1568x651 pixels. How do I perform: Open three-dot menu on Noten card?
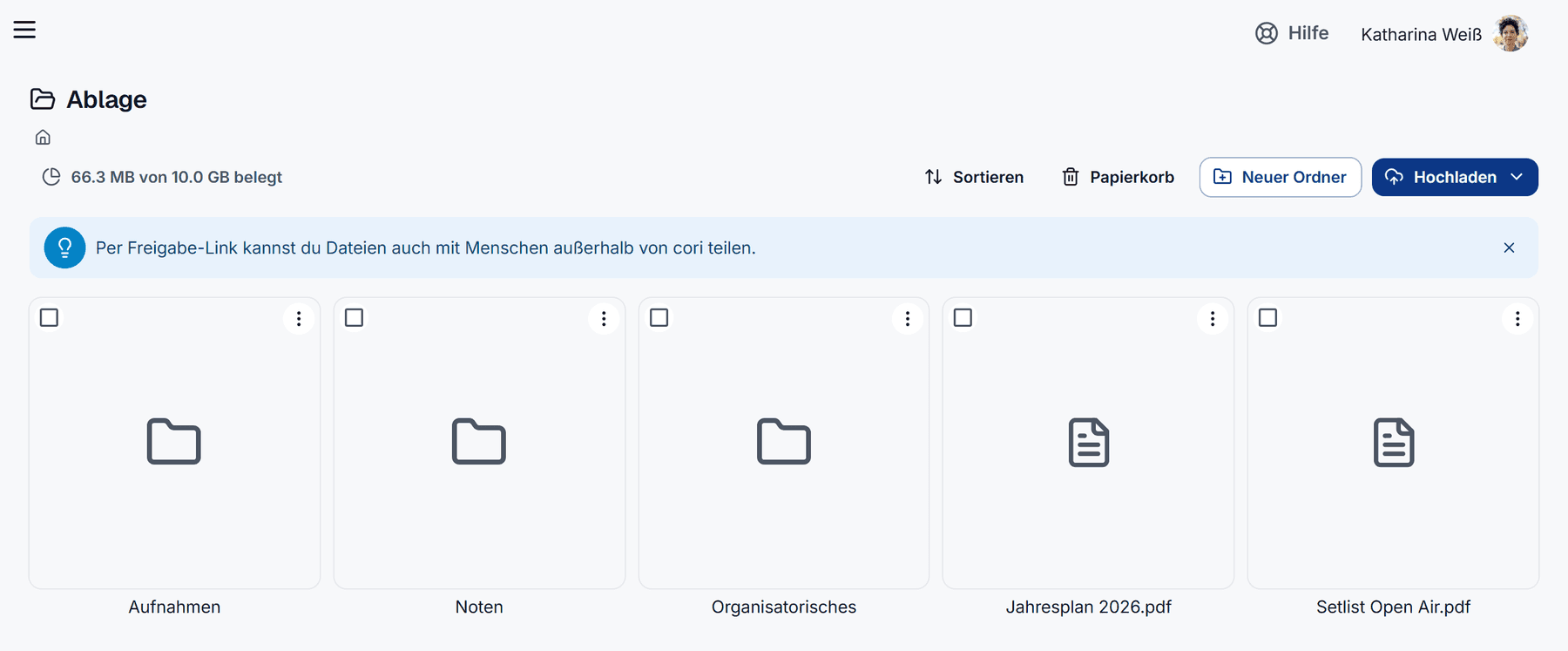(x=604, y=319)
